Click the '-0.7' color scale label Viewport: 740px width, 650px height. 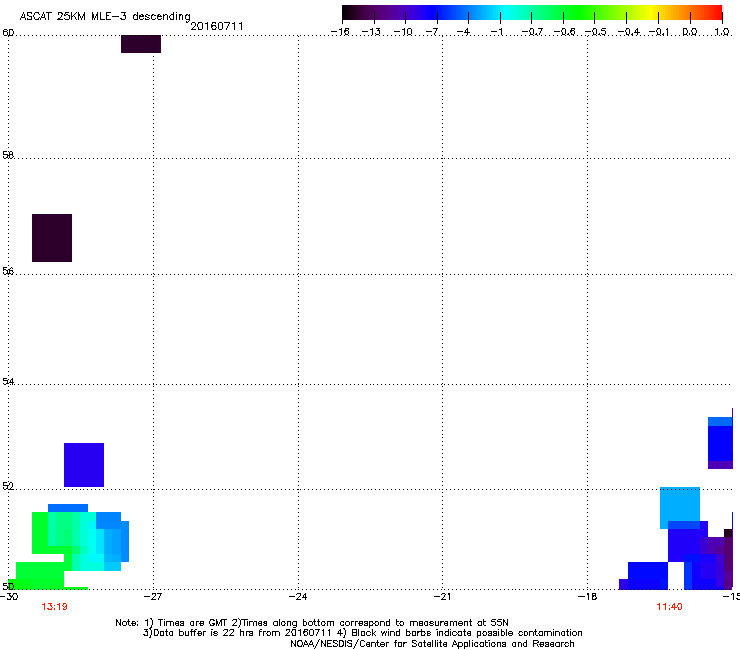tap(532, 32)
